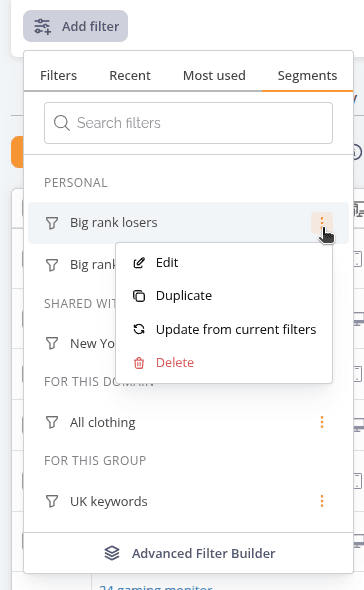
Task: Open the three-dot menu for All clothing
Action: coord(322,422)
